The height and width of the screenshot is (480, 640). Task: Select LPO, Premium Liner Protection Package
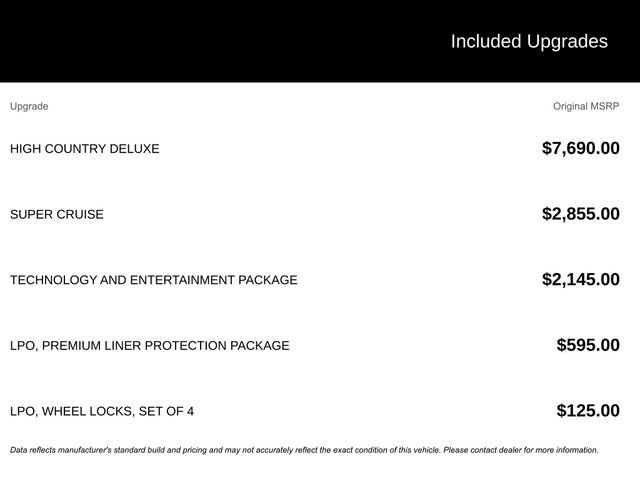149,346
